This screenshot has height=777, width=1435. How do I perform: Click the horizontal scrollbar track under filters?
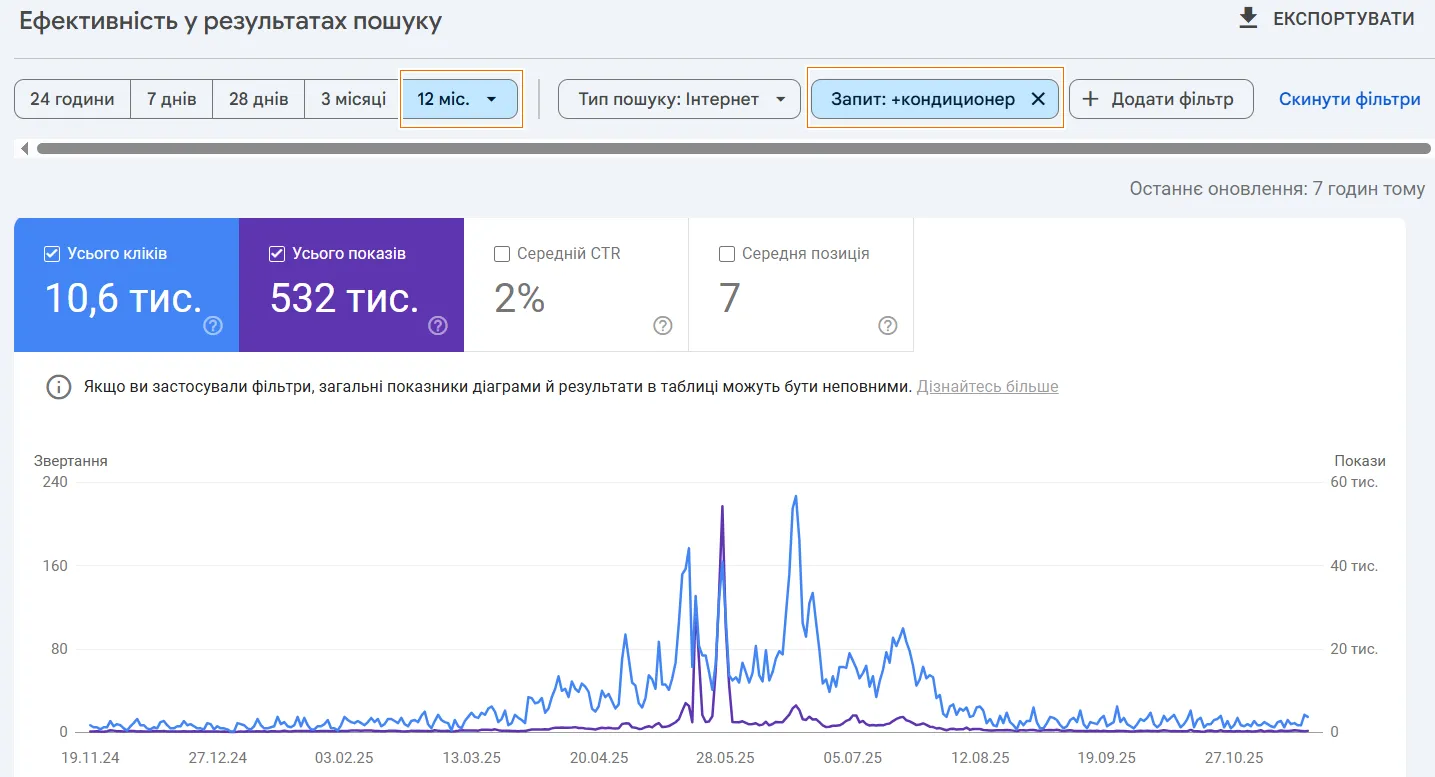pos(733,149)
